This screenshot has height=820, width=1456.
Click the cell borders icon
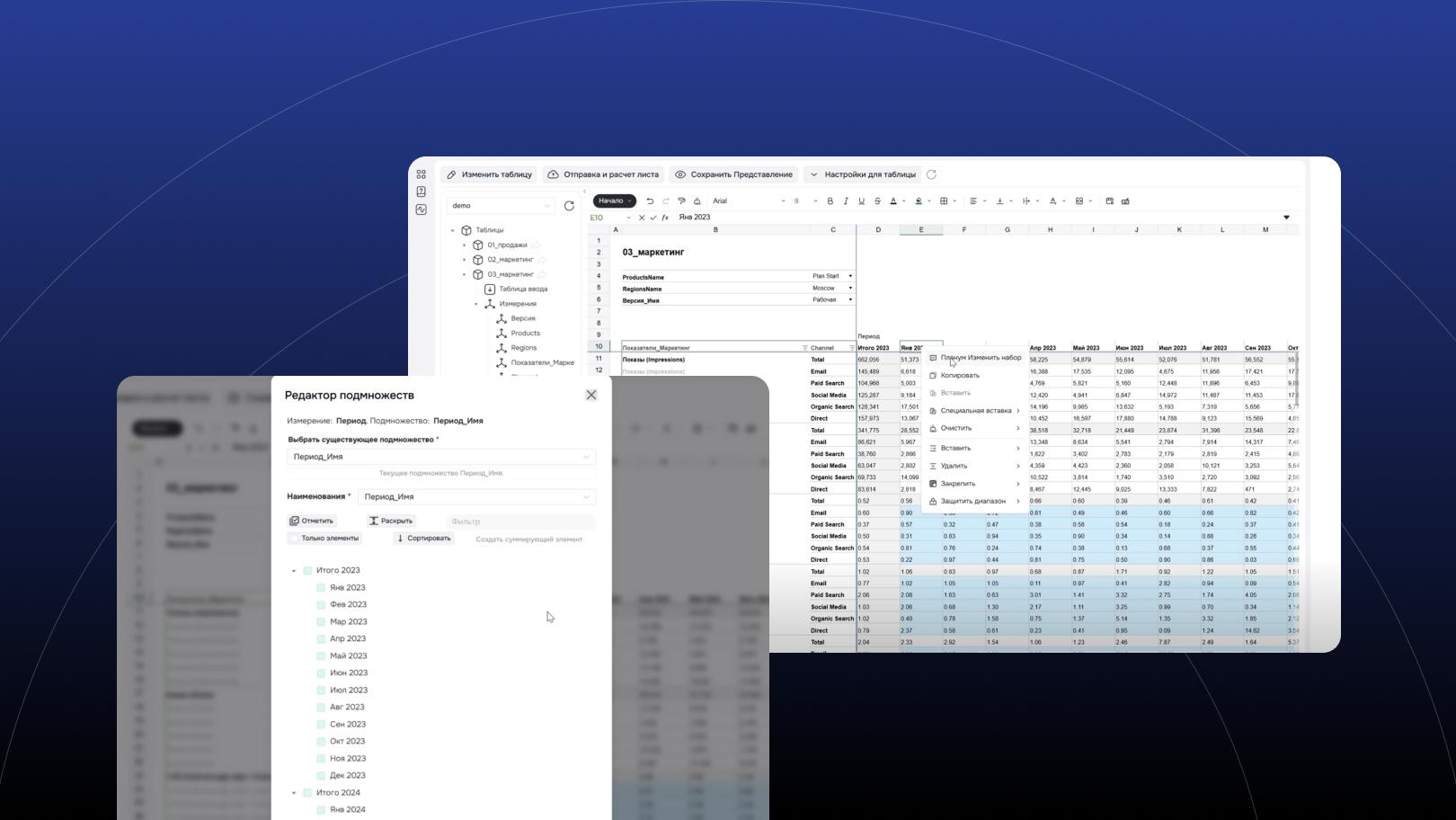click(x=944, y=201)
